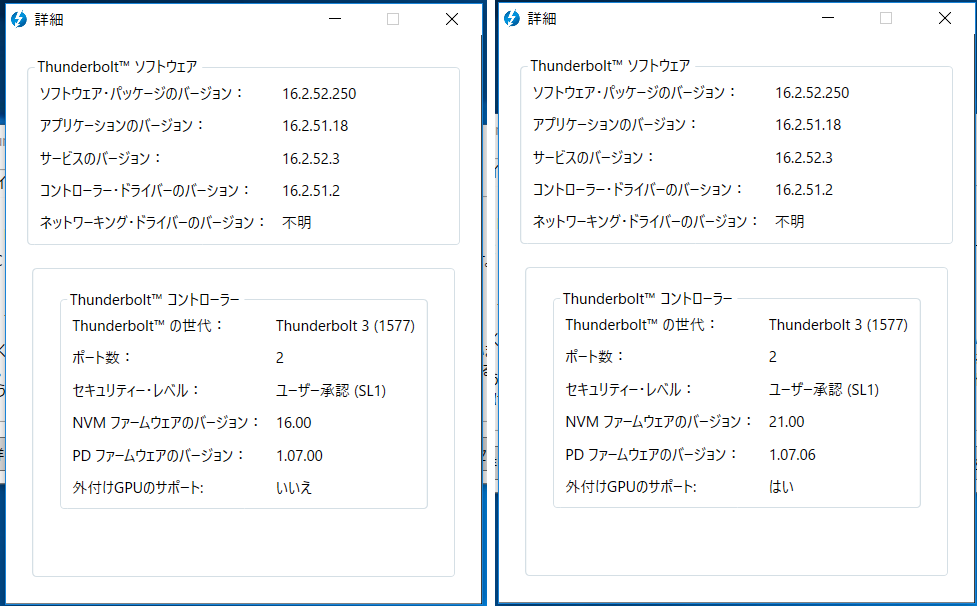The image size is (978, 607).
Task: Click application version 16.2.51.18 in left window
Action: click(315, 126)
